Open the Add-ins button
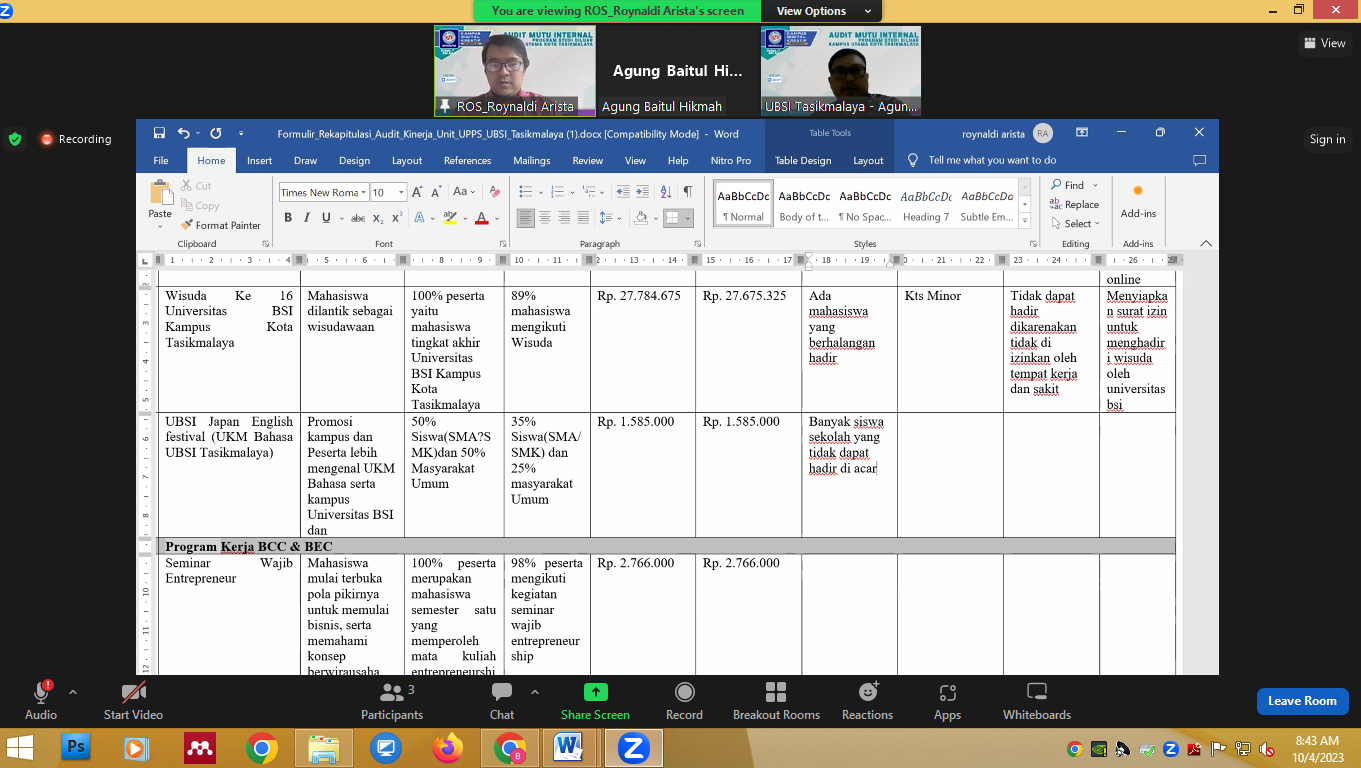This screenshot has height=768, width=1361. 1138,202
